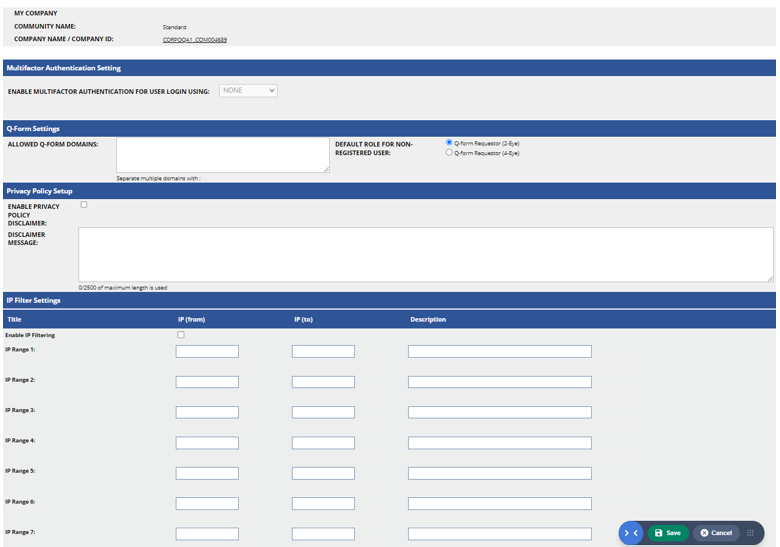Click IP Range 7 to field
Viewport: 780px width, 547px height.
(323, 534)
